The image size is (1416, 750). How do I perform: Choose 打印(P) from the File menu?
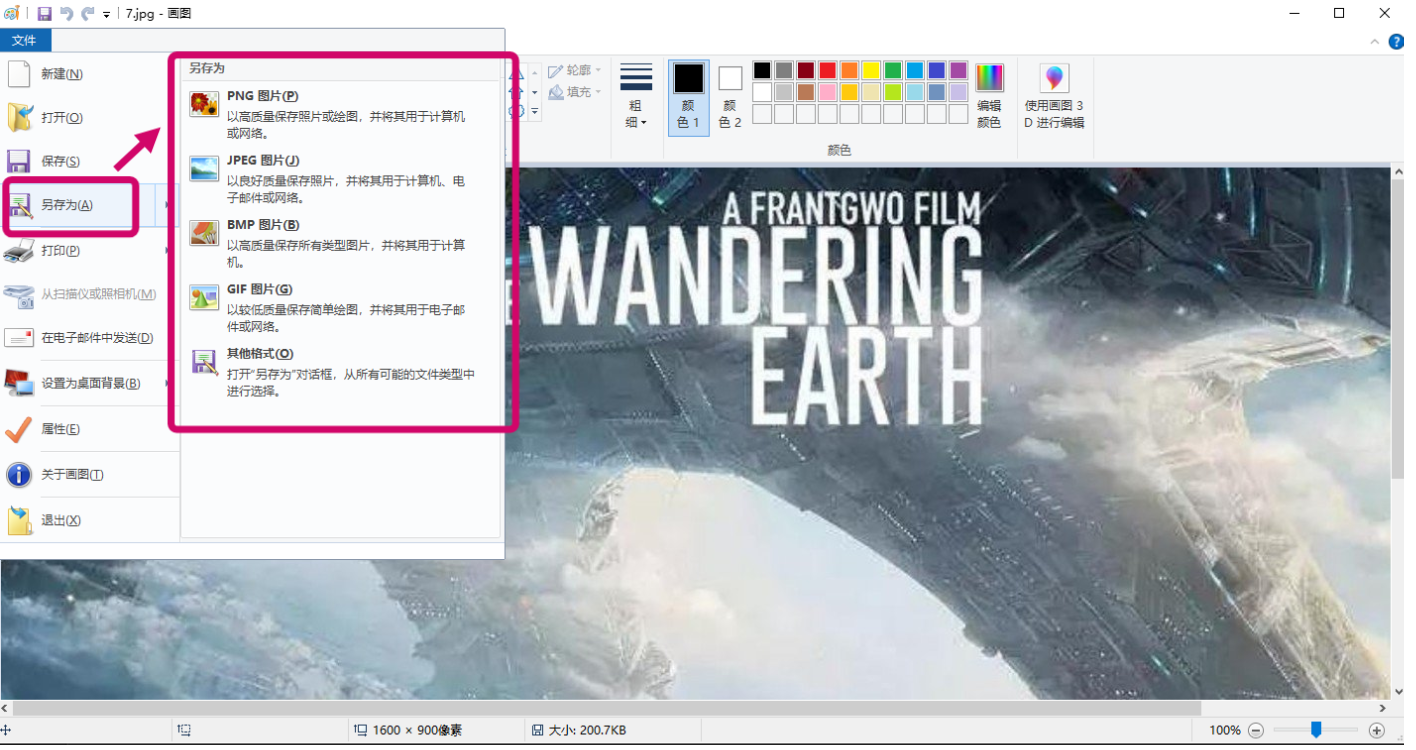(90, 251)
